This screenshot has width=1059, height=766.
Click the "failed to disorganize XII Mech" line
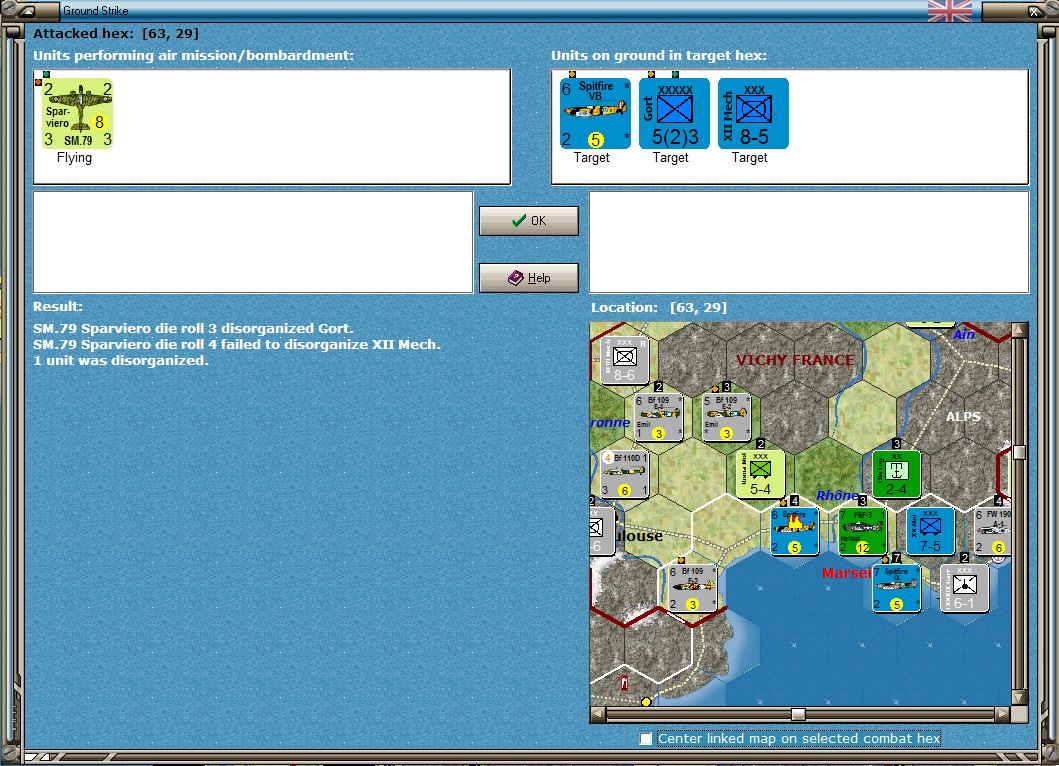coord(236,344)
